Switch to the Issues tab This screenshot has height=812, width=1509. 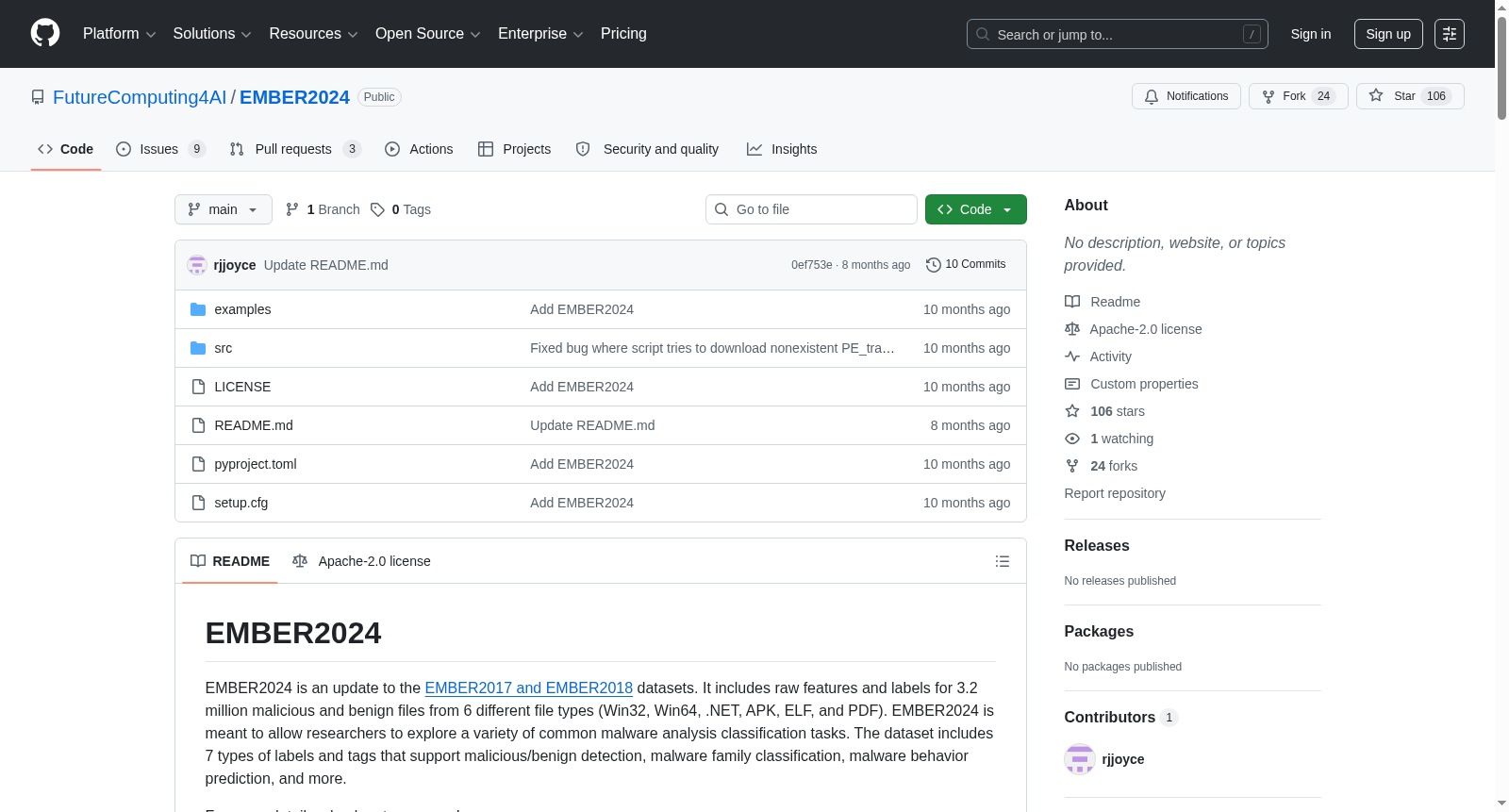[160, 149]
